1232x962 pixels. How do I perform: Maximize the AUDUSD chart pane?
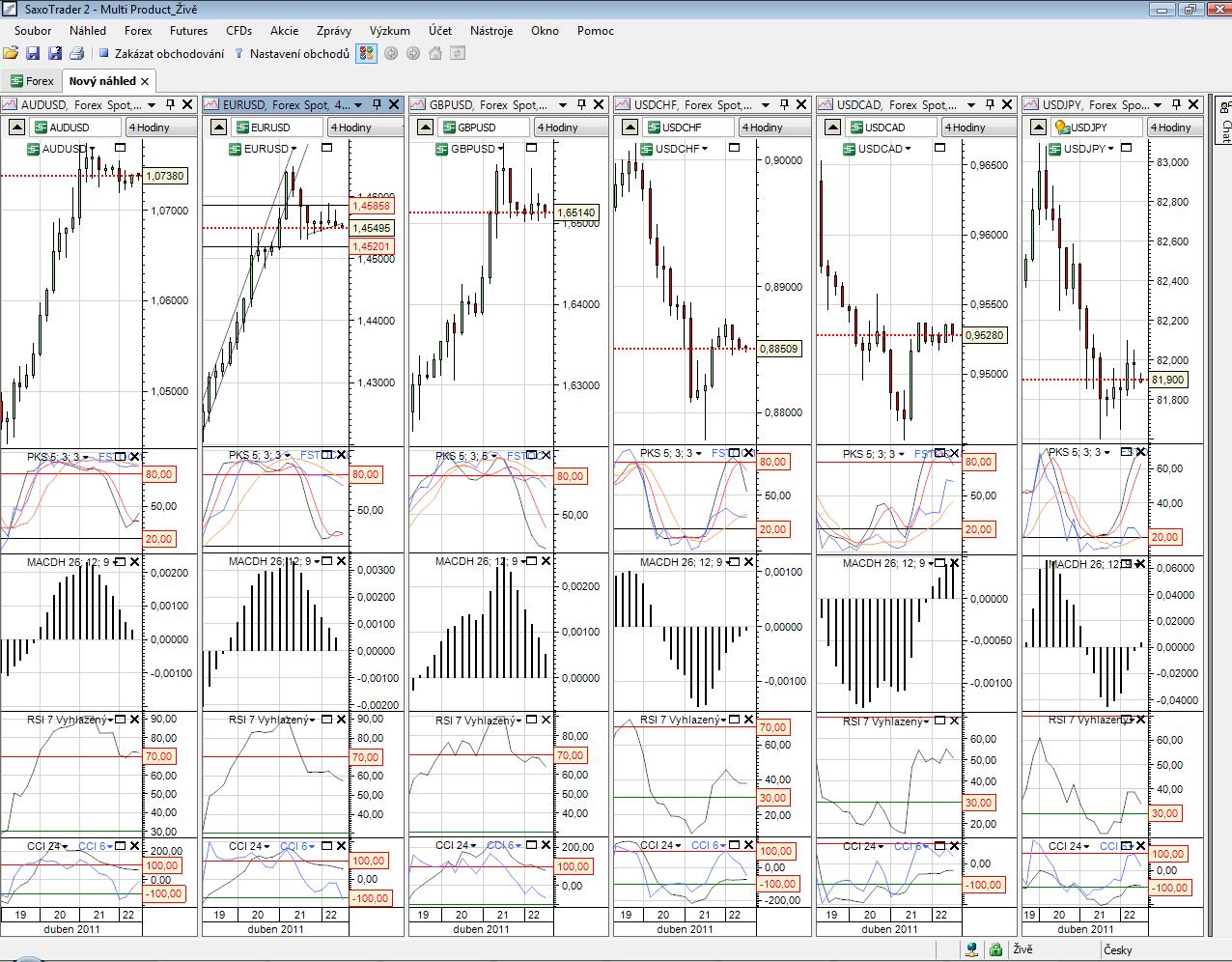tap(120, 148)
